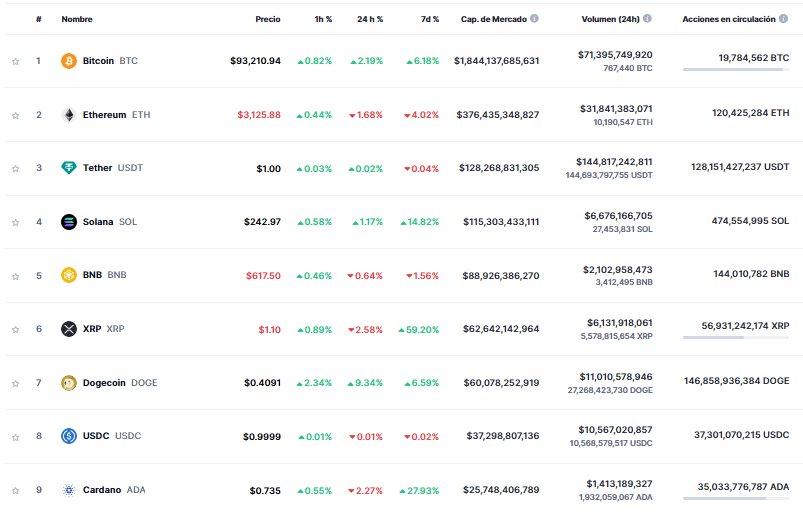803x512 pixels.
Task: Mark Cardano as favorite with star
Action: pyautogui.click(x=15, y=490)
